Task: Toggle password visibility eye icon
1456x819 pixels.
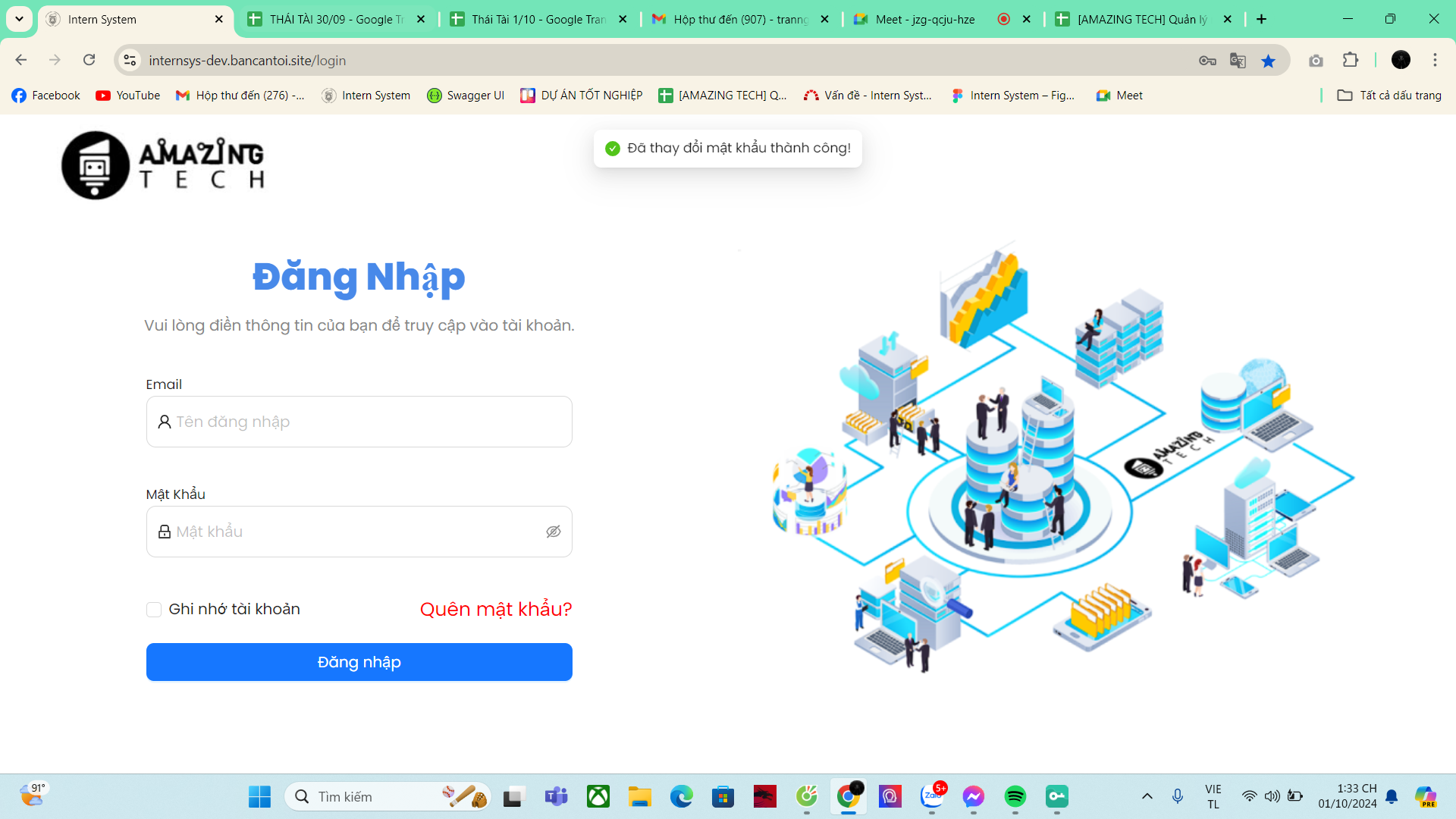Action: point(553,532)
